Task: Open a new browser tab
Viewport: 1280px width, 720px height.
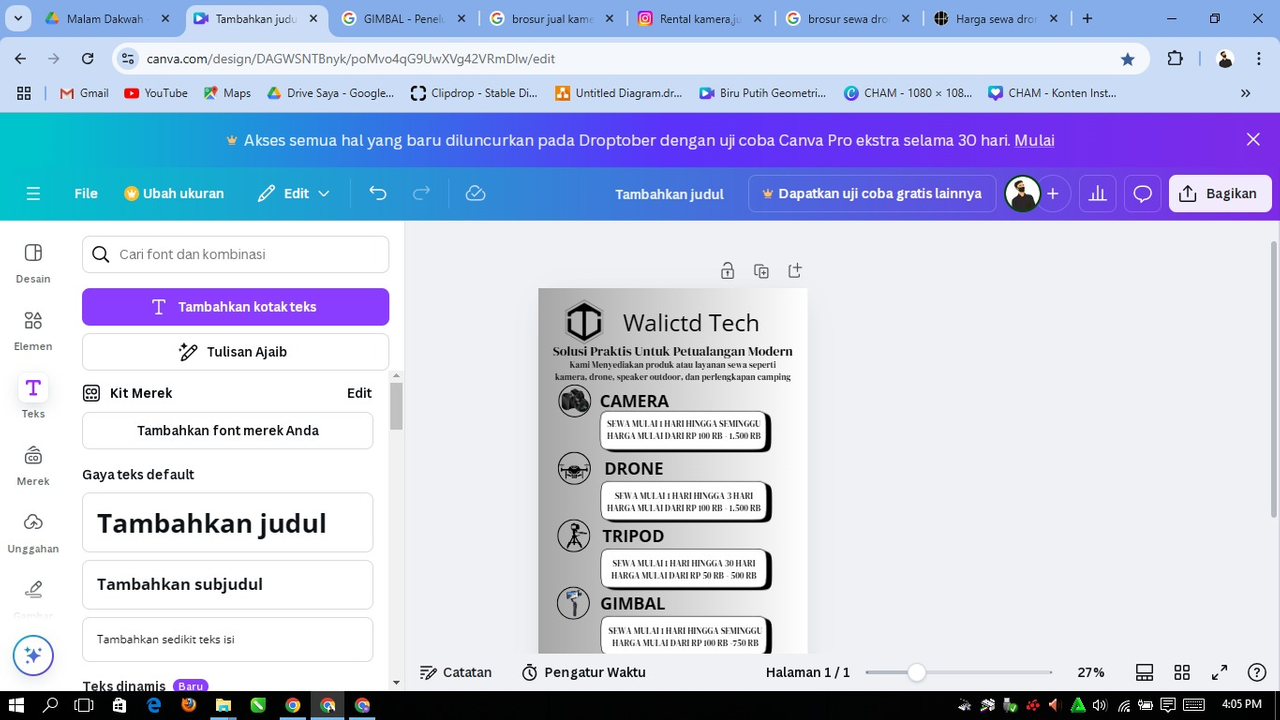Action: [1087, 18]
